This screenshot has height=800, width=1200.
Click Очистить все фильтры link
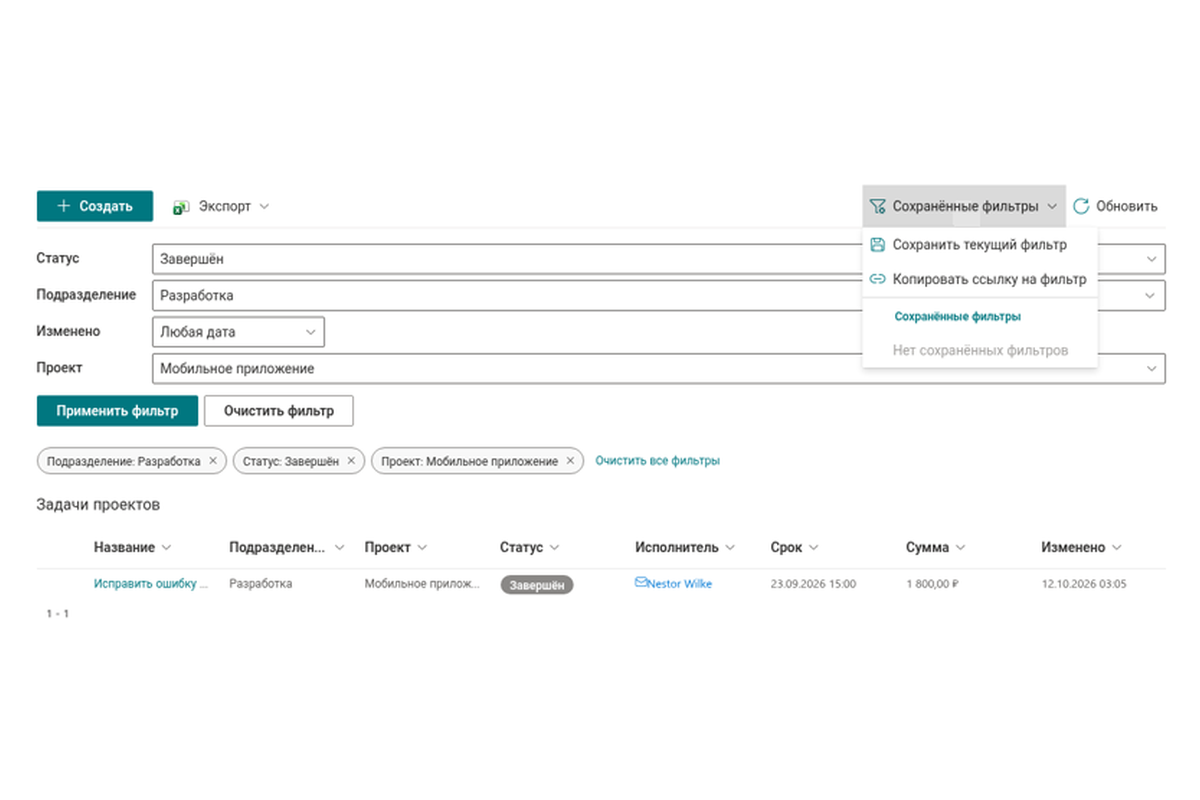[x=658, y=461]
